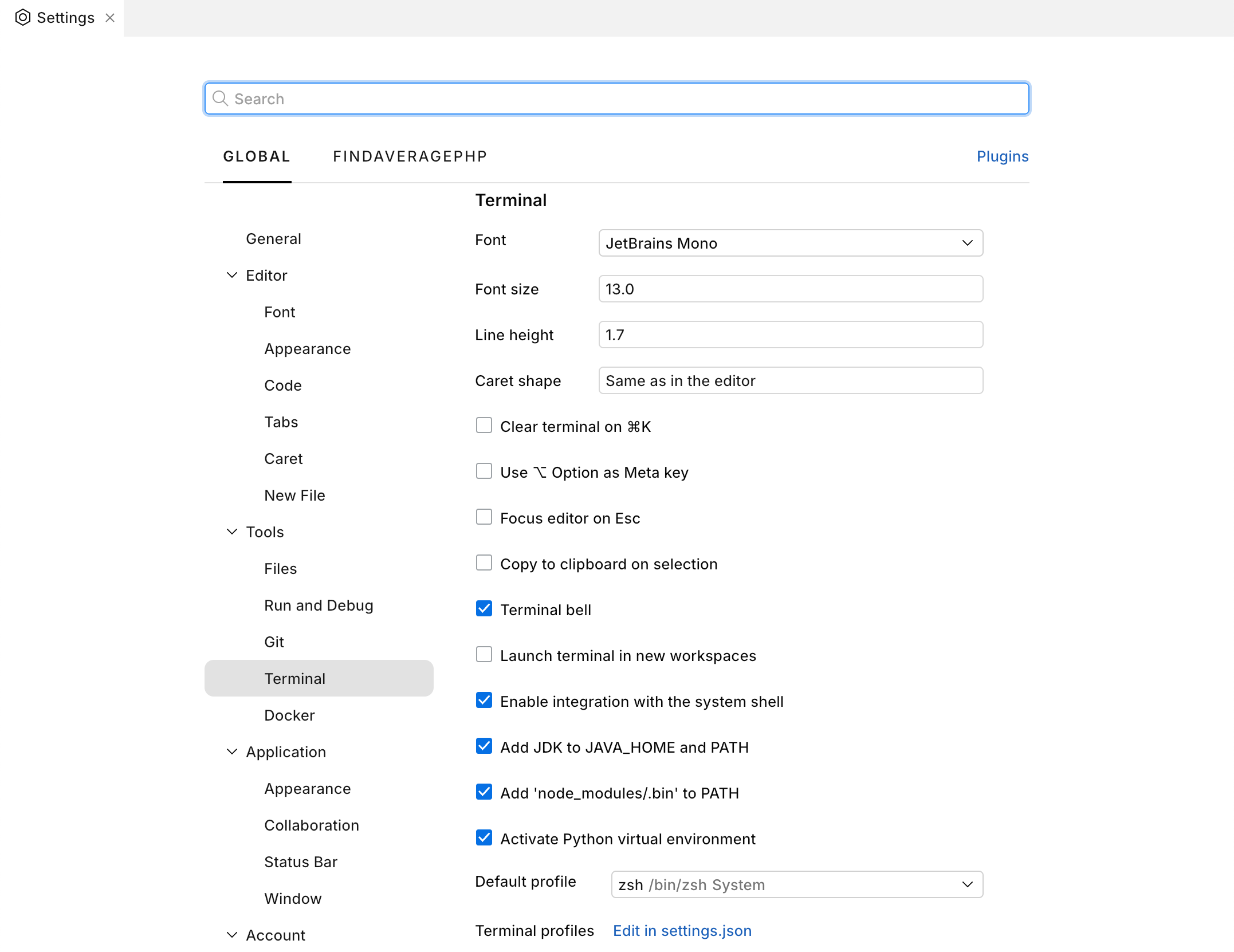The width and height of the screenshot is (1234, 952).
Task: Enable Copy to clipboard on selection
Action: click(484, 562)
